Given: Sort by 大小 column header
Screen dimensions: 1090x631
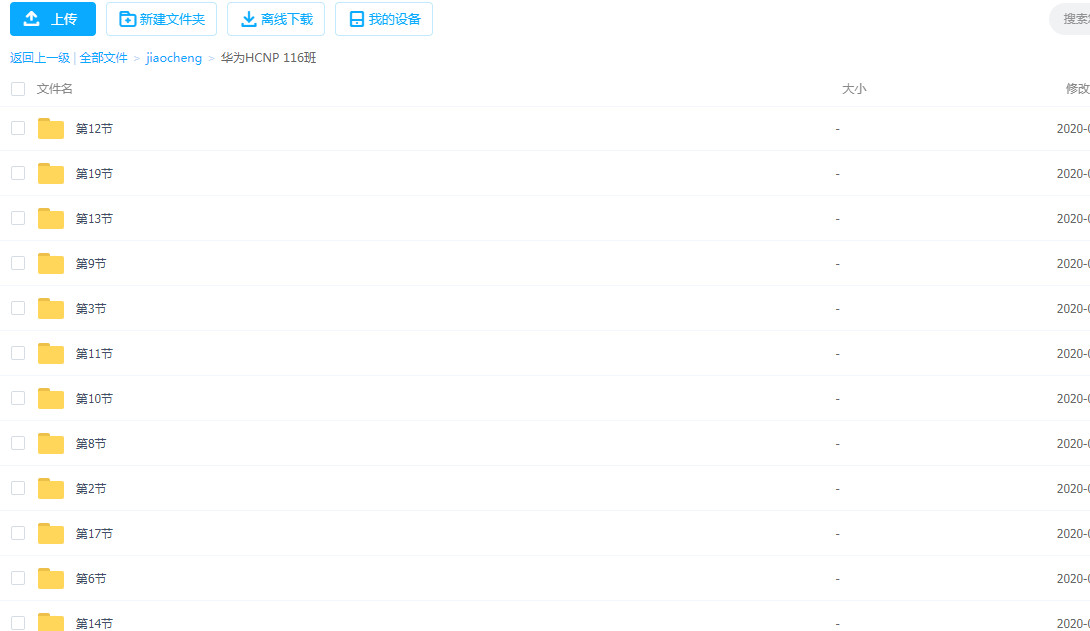Looking at the screenshot, I should (x=854, y=89).
